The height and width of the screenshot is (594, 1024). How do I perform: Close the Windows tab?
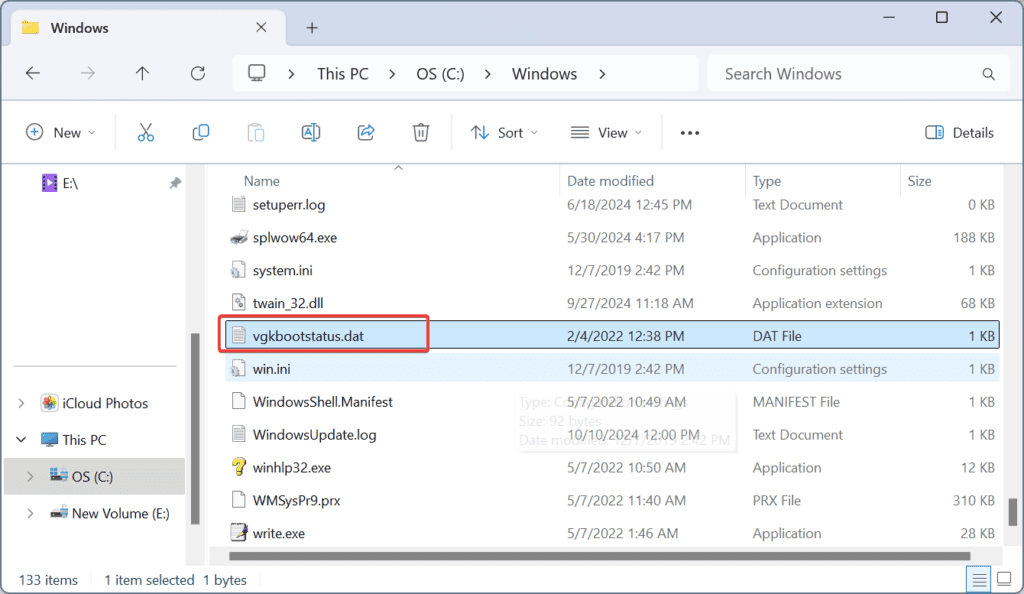click(x=261, y=27)
